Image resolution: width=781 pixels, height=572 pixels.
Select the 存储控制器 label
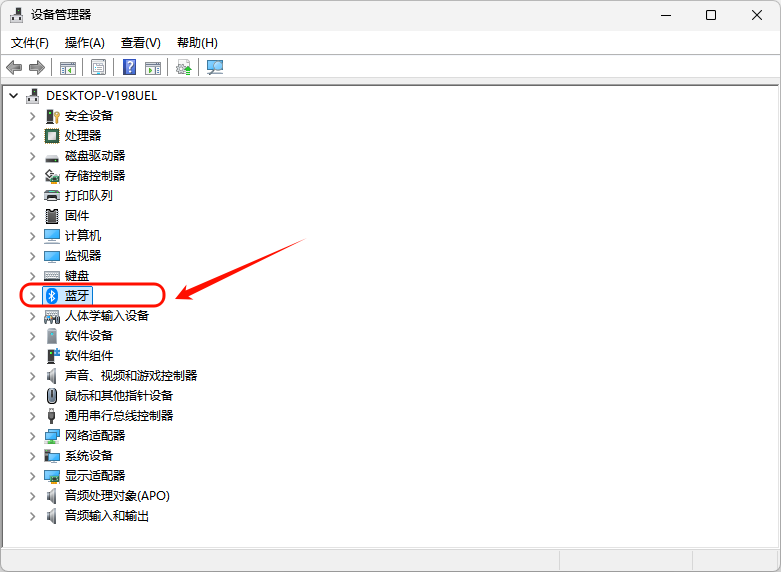(95, 175)
